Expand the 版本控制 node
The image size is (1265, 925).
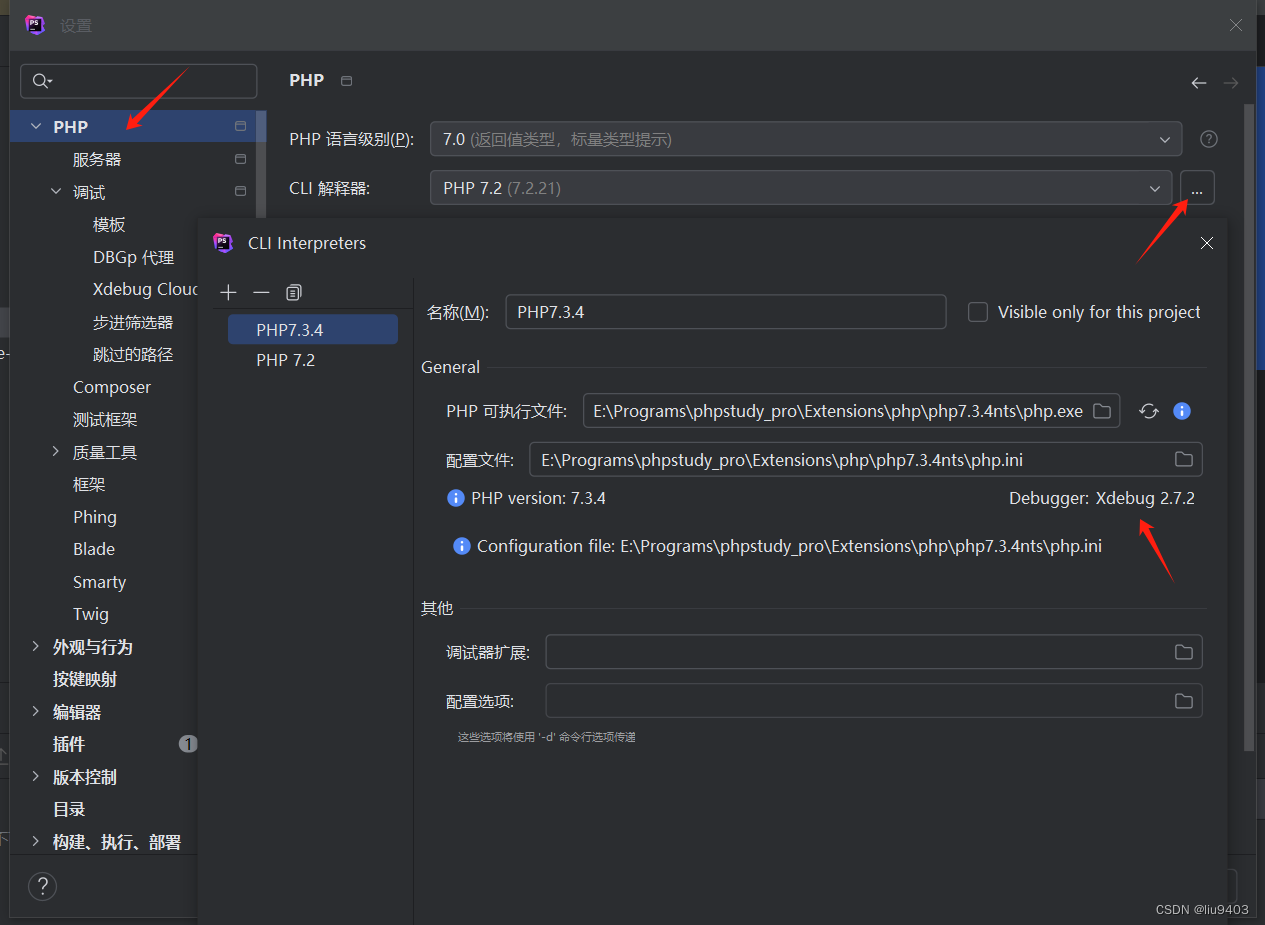(36, 777)
